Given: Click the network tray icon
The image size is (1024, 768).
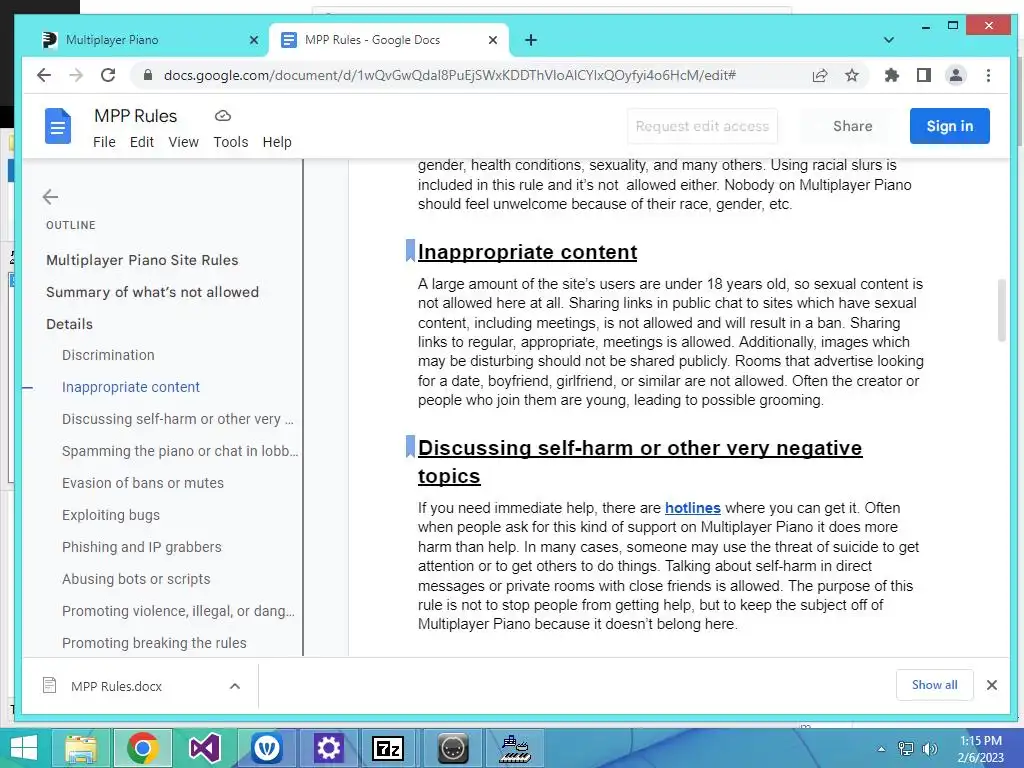Looking at the screenshot, I should [906, 749].
